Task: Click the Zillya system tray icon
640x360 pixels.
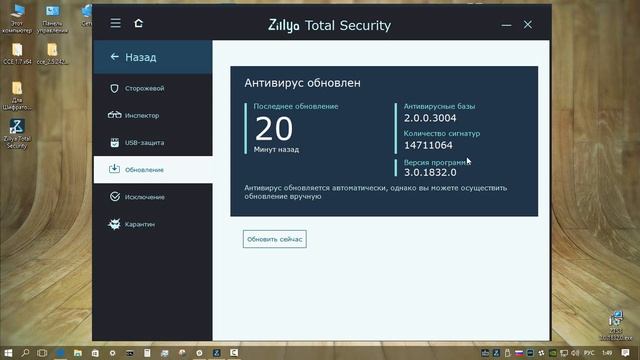Action: (x=496, y=353)
